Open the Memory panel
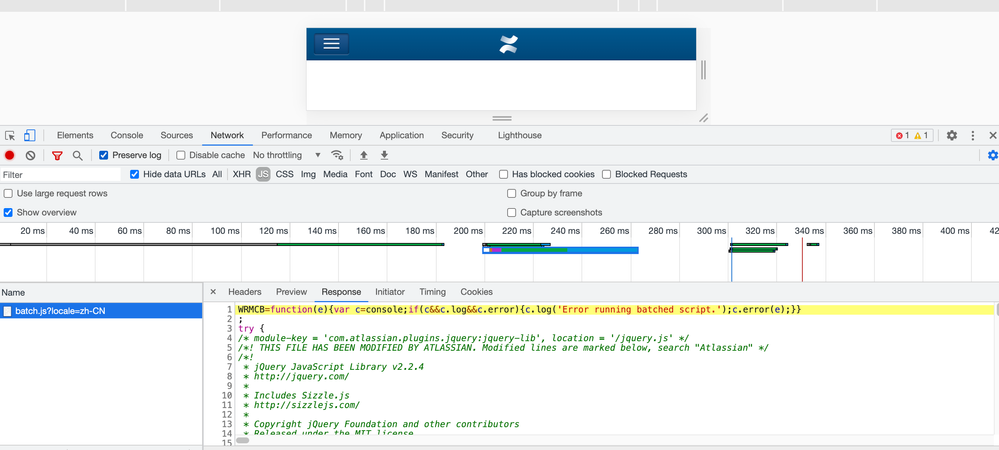Viewport: 999px width, 450px height. (346, 135)
